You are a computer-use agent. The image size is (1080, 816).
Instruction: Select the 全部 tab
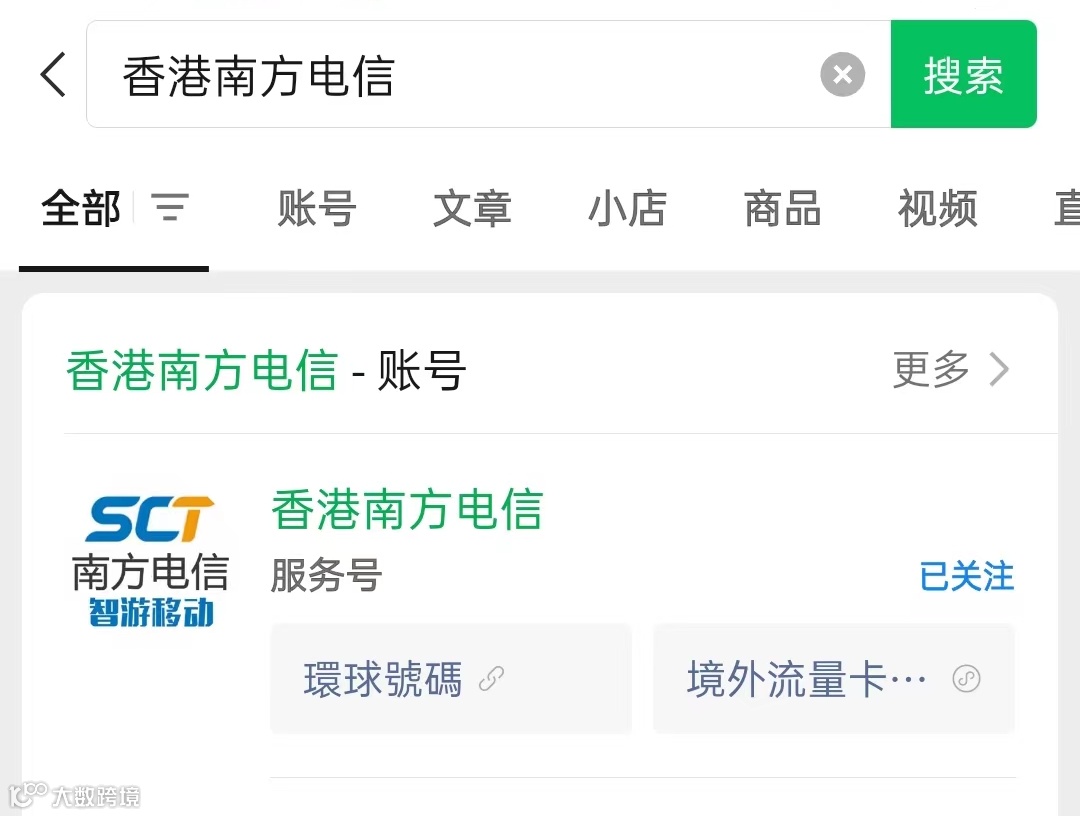pos(81,208)
